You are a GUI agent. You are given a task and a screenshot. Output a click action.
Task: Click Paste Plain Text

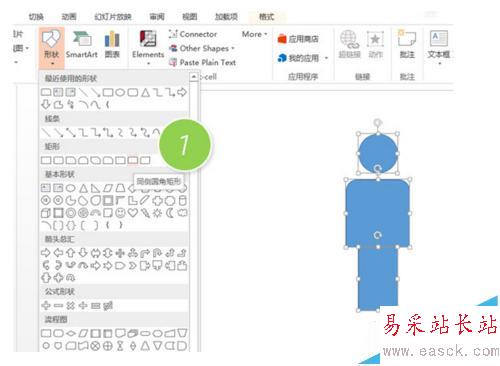click(202, 62)
